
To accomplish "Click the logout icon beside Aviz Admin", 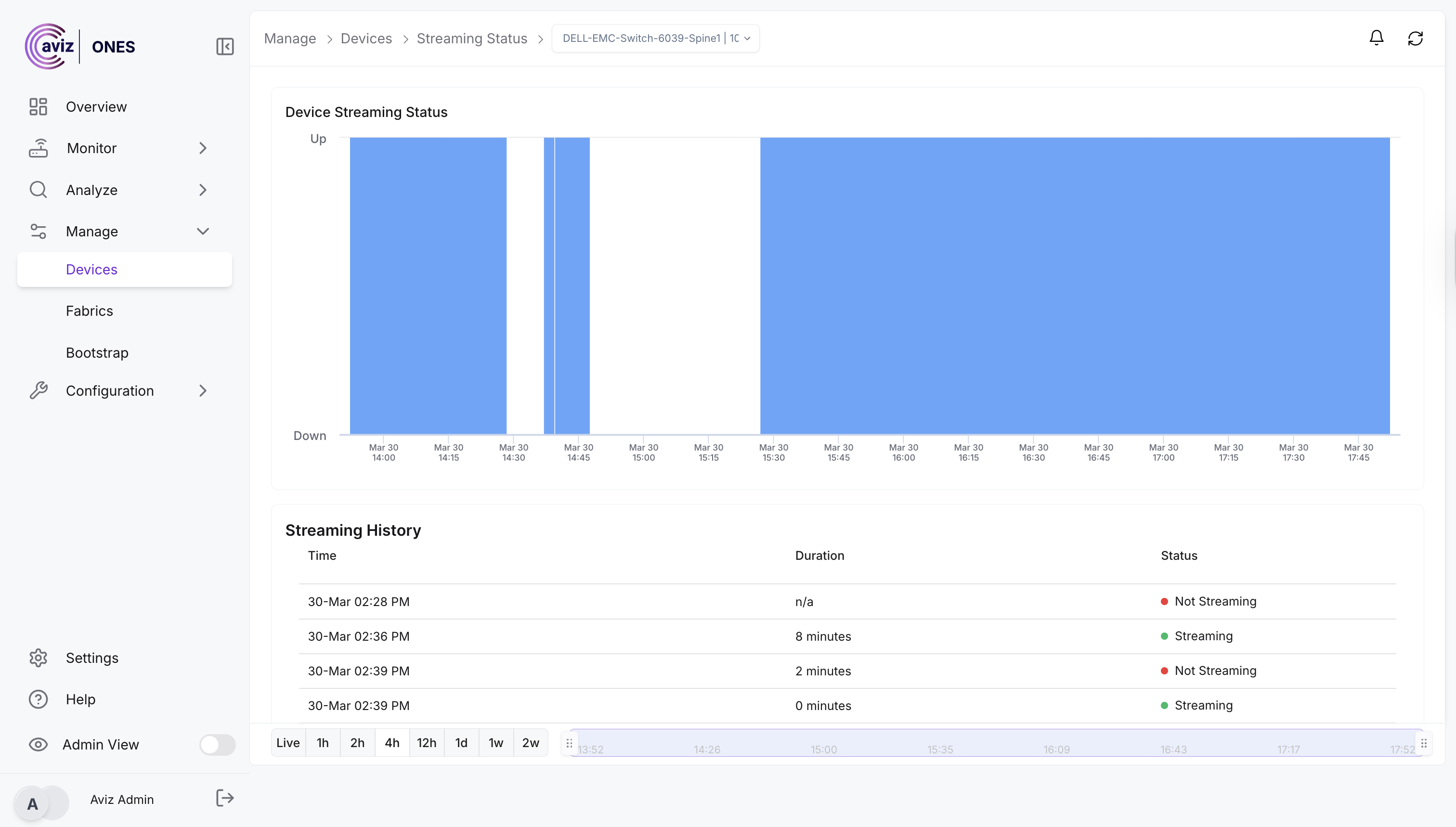I will tap(225, 798).
